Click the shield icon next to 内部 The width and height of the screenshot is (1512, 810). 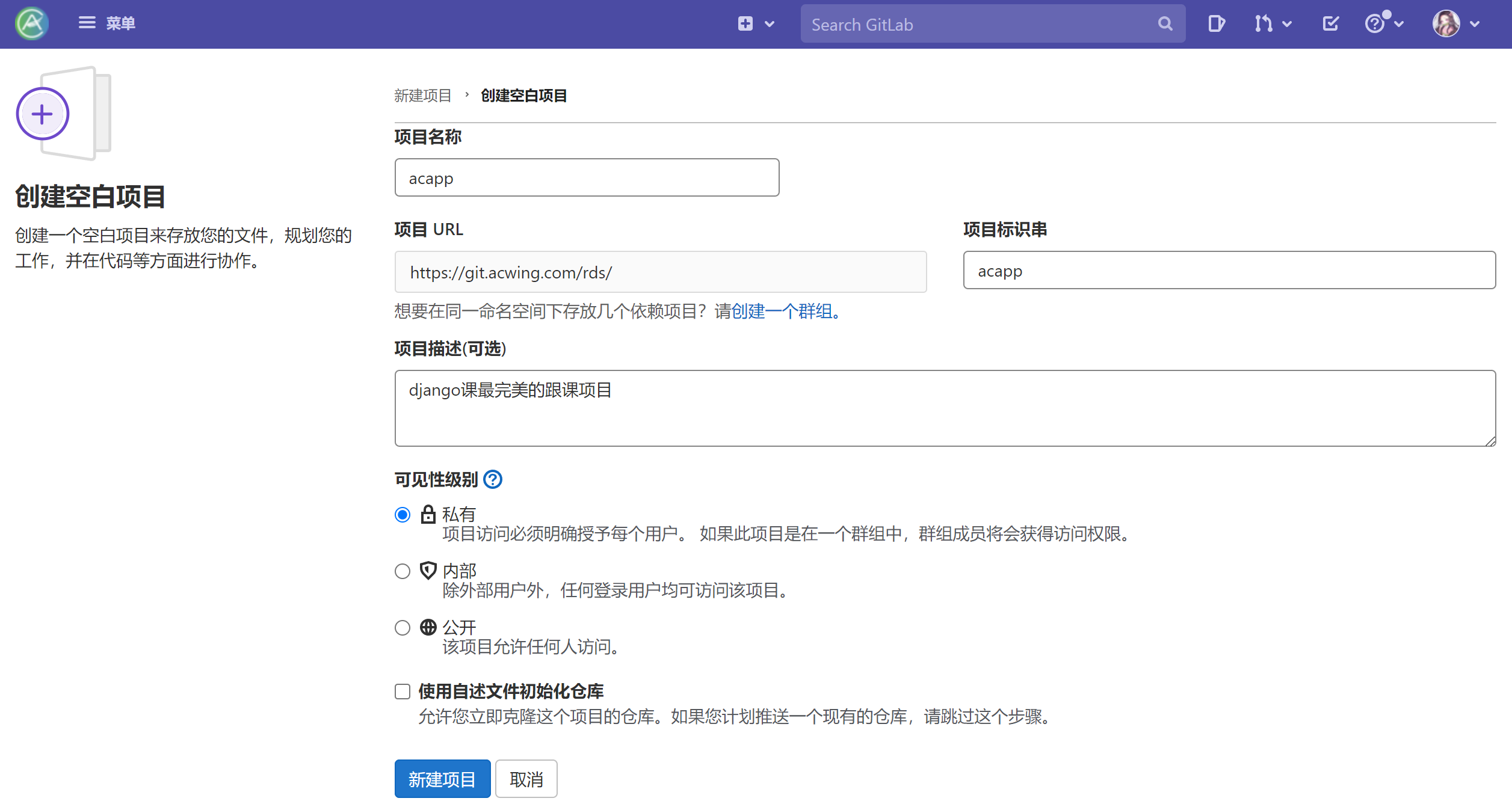(x=428, y=570)
